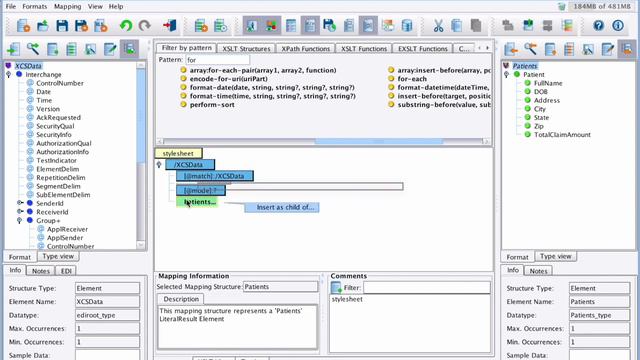
Task: Click the copy icon next to scissors
Action: (456, 26)
